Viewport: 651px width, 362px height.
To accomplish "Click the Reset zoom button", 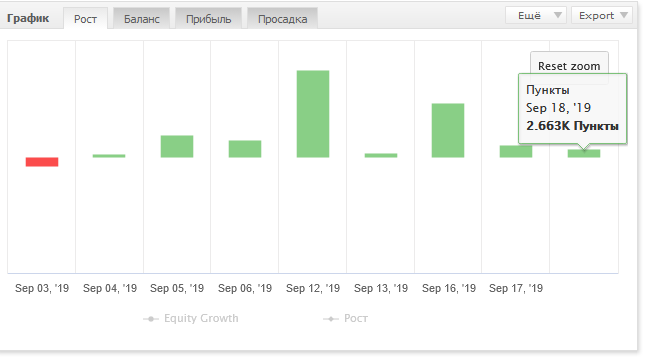I will [x=569, y=66].
